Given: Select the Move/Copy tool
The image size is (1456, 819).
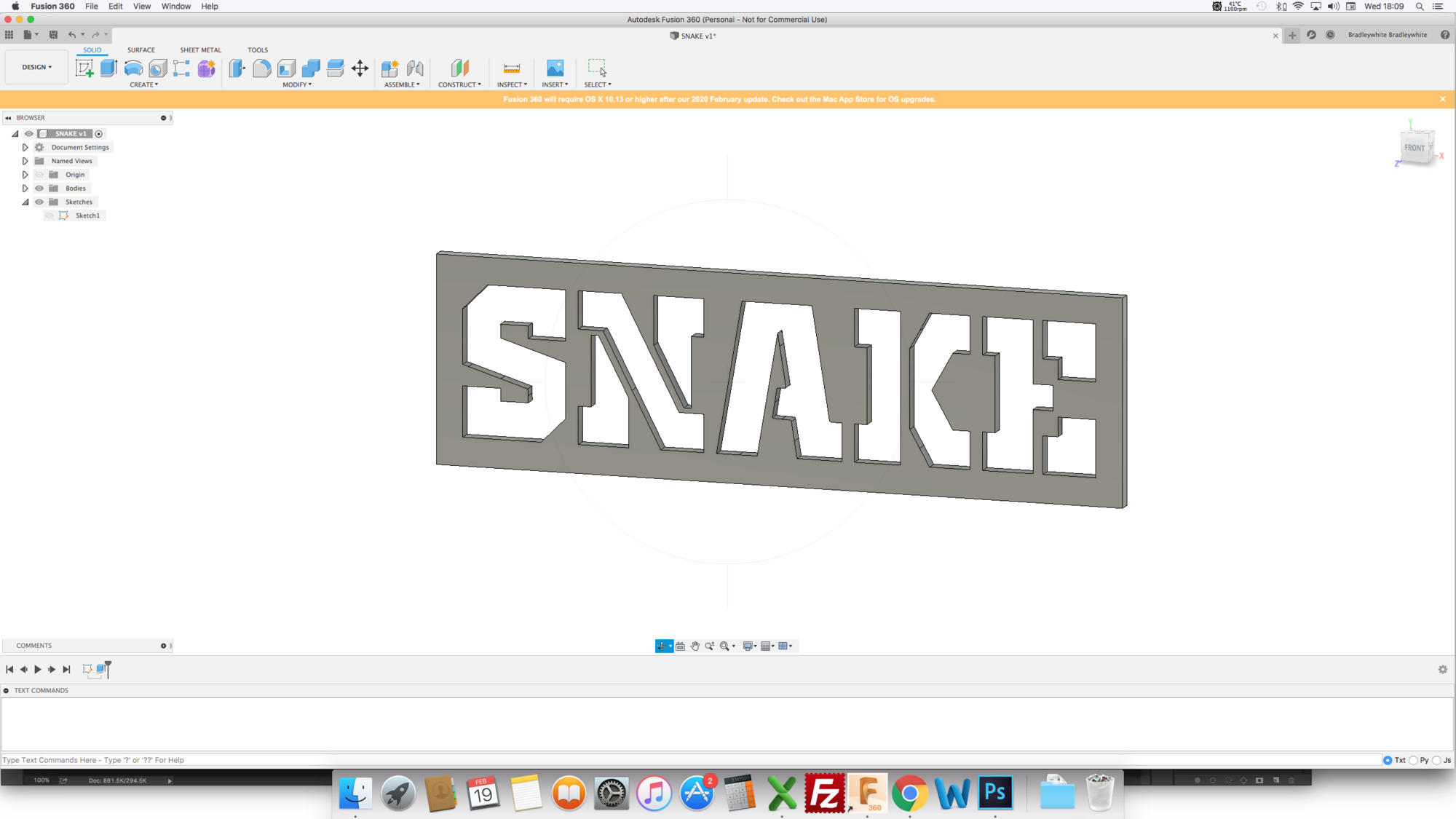Looking at the screenshot, I should (360, 68).
